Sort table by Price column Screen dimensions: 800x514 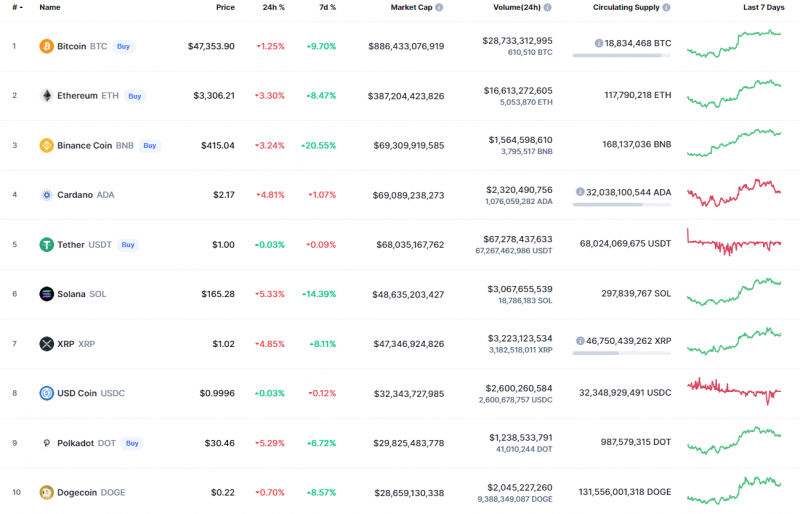pos(225,7)
